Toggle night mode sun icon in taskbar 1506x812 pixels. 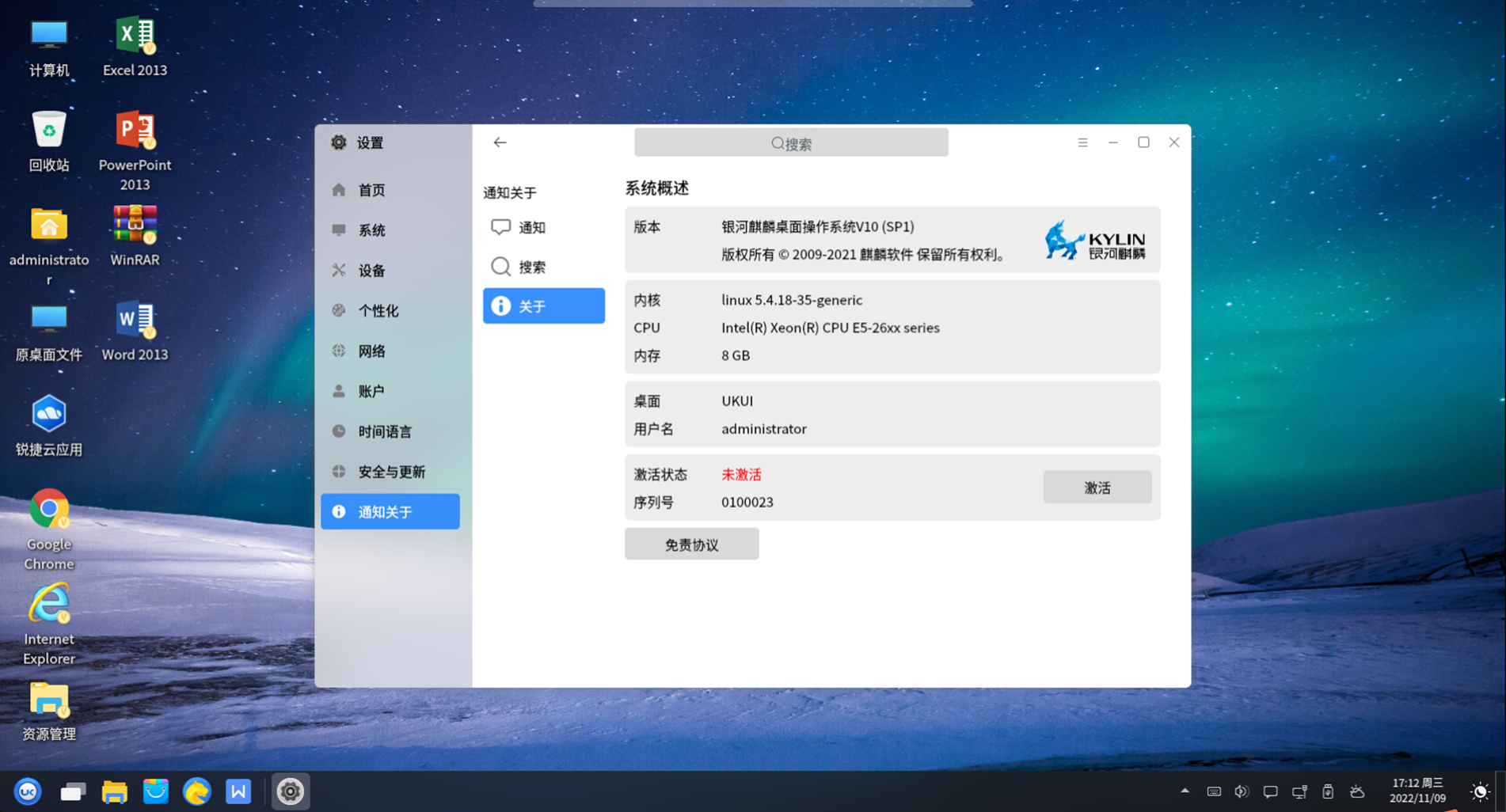1479,791
